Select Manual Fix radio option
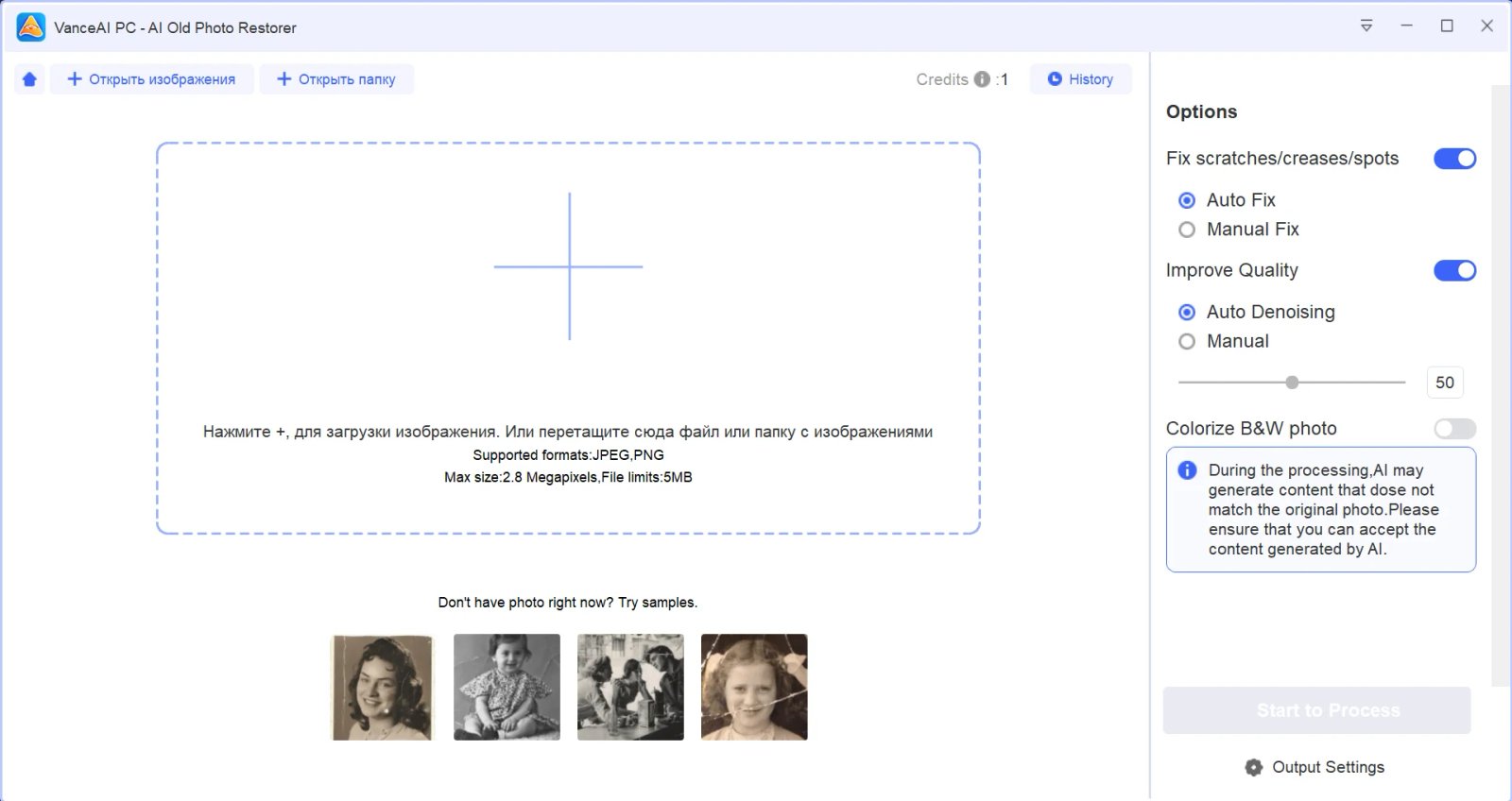Screen dimensions: 1512x801 1187,230
